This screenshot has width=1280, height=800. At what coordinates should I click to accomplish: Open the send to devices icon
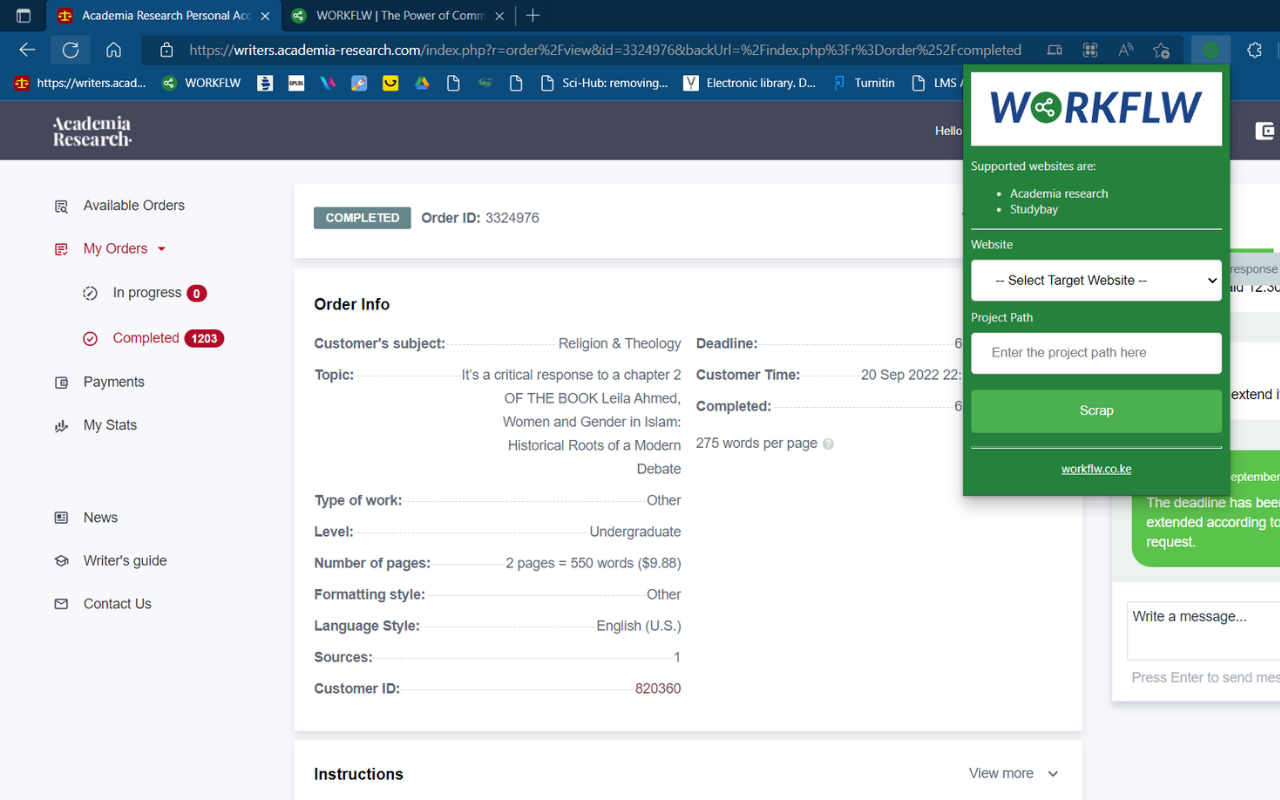tap(1055, 50)
